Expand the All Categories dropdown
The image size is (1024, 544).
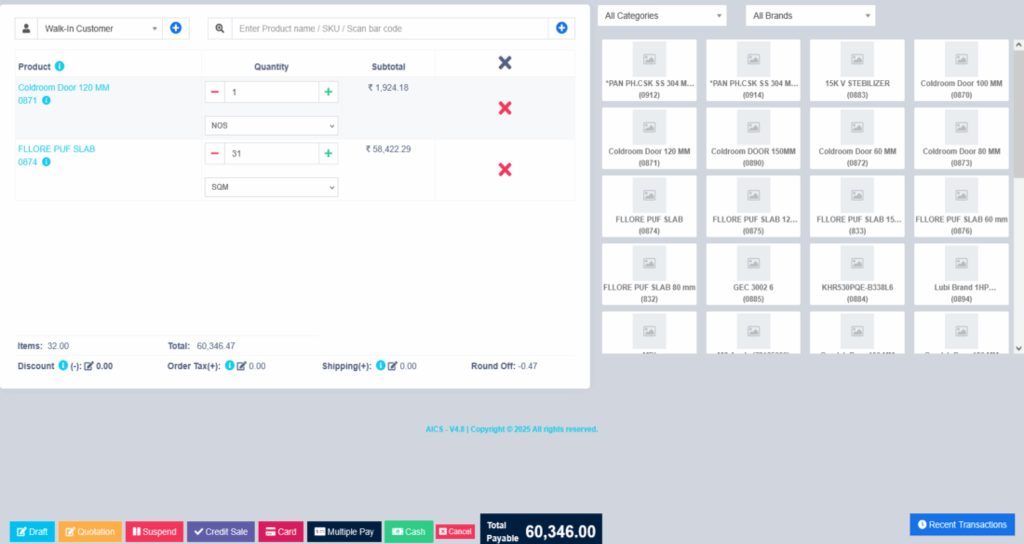662,16
